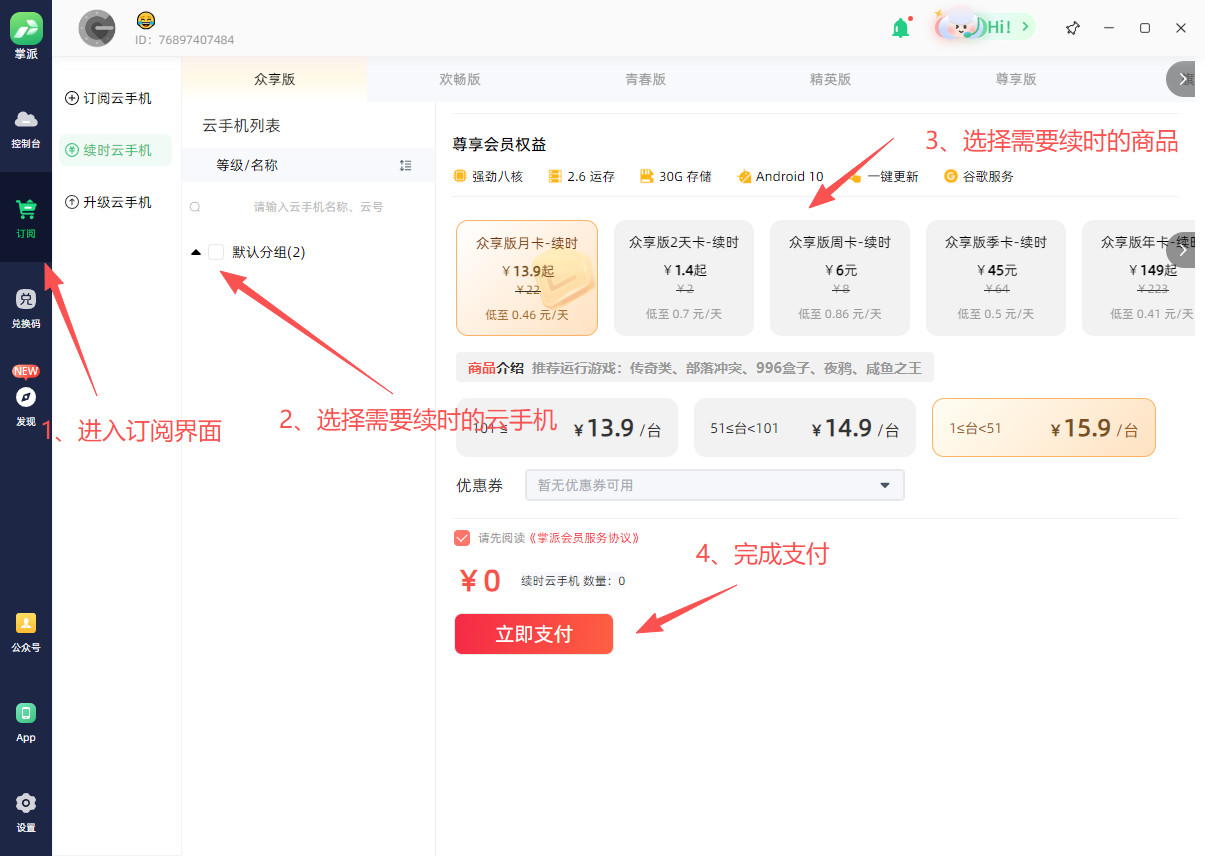Click the search magnifier icon
This screenshot has height=856, width=1205.
195,207
